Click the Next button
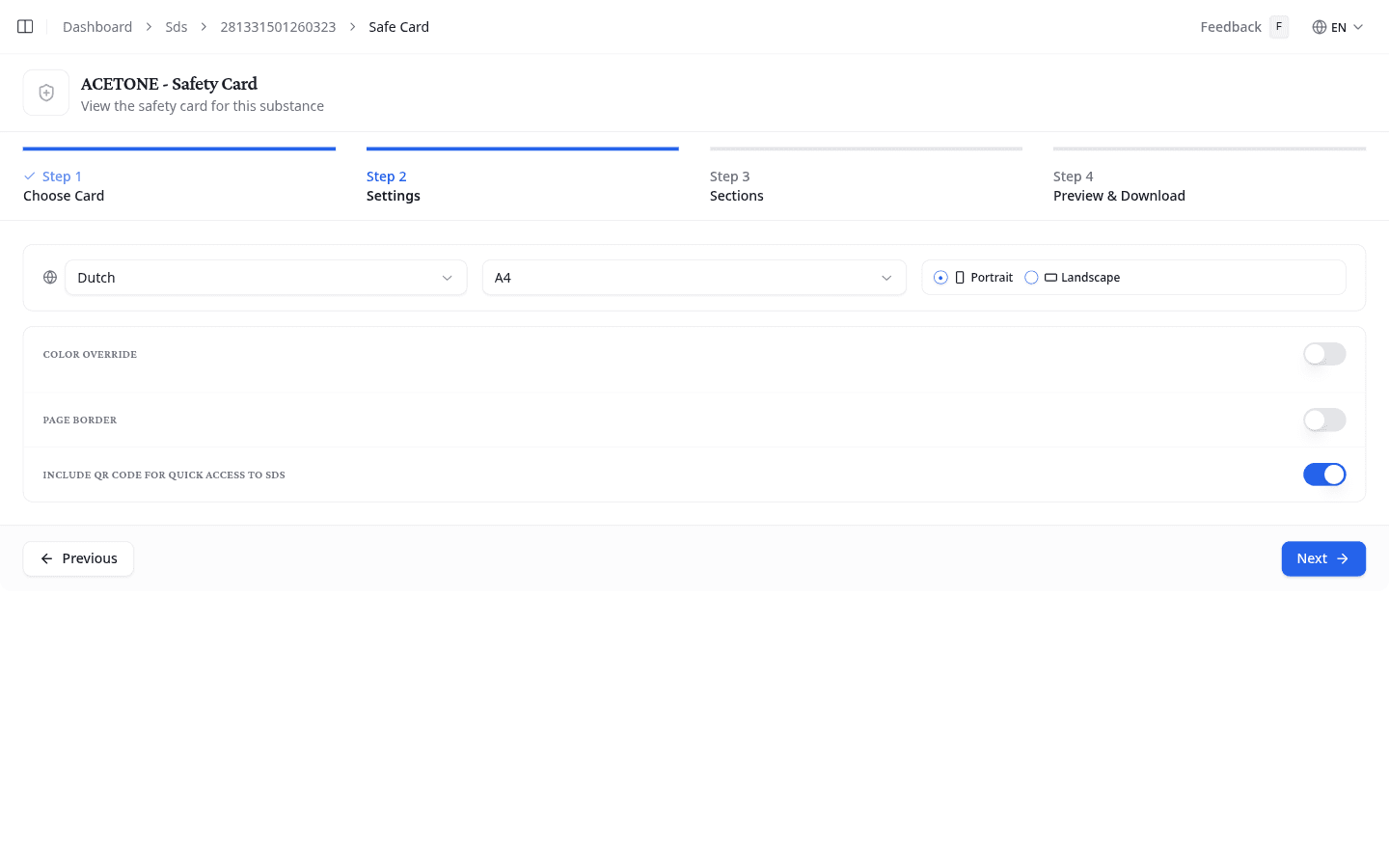Screen dimensions: 1389x868 click(1323, 558)
